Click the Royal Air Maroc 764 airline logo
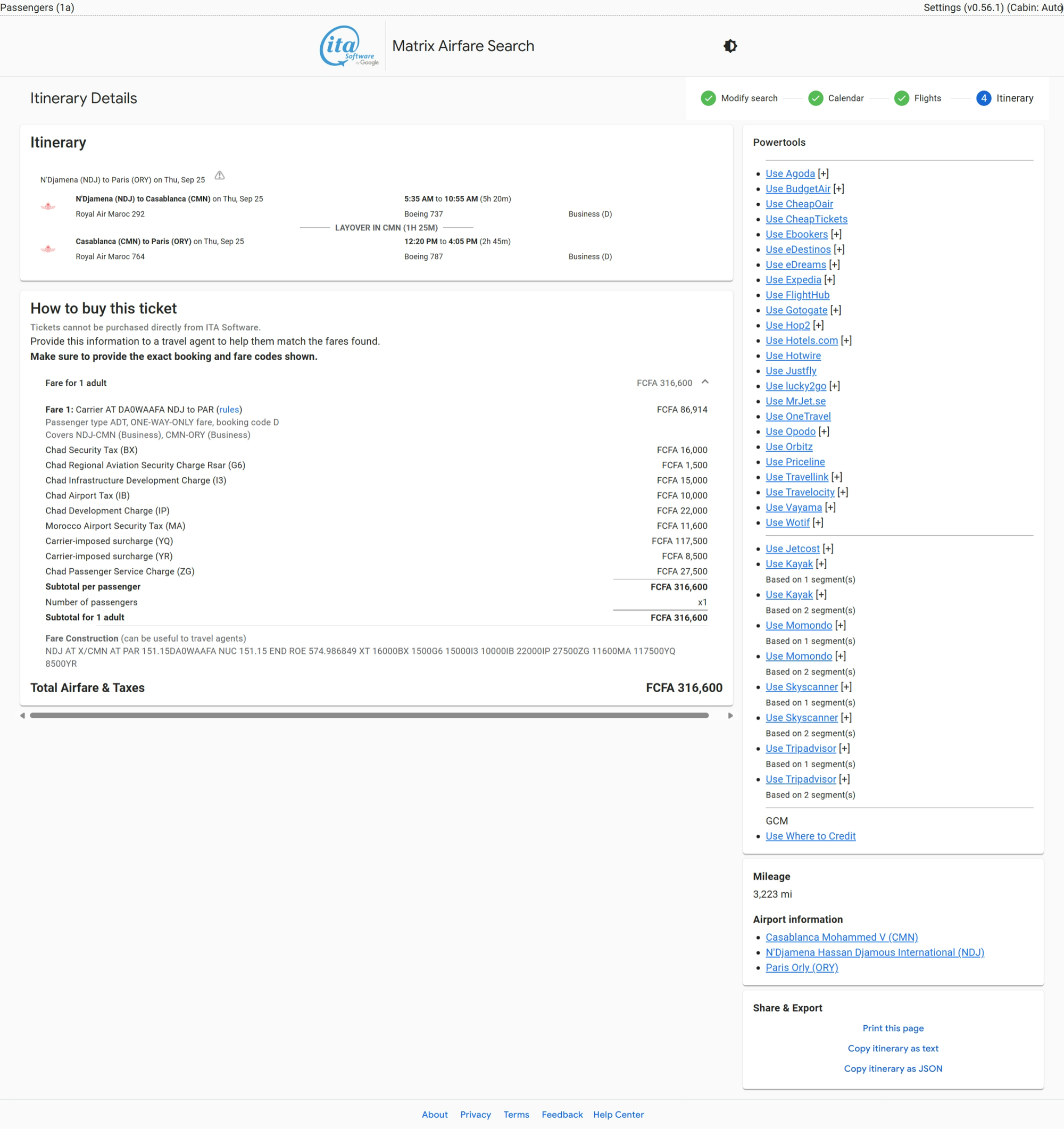 click(48, 249)
